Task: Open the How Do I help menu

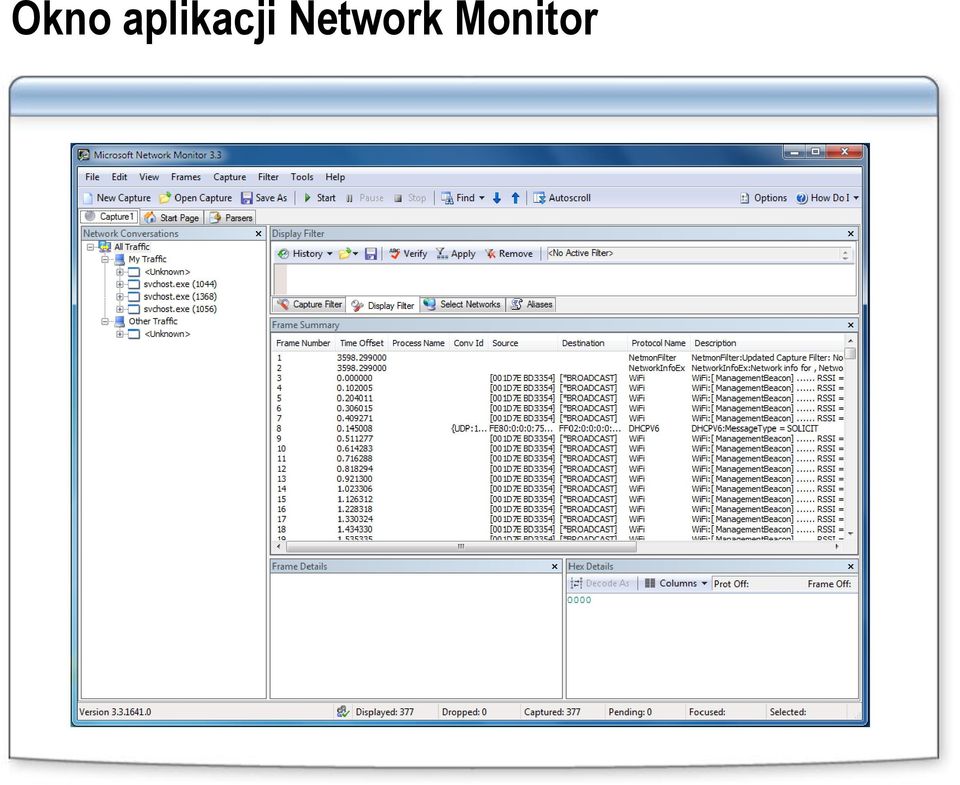Action: point(827,198)
